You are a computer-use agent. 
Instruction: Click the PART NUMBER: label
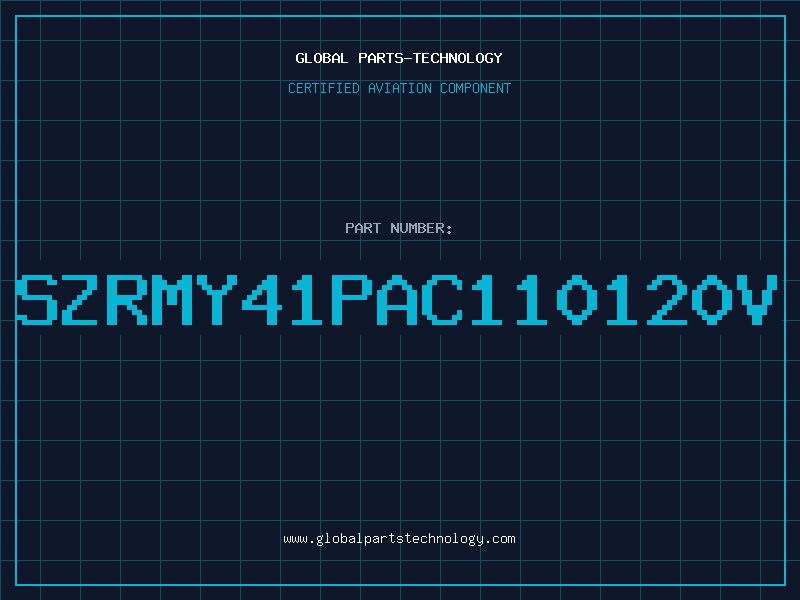coord(398,228)
